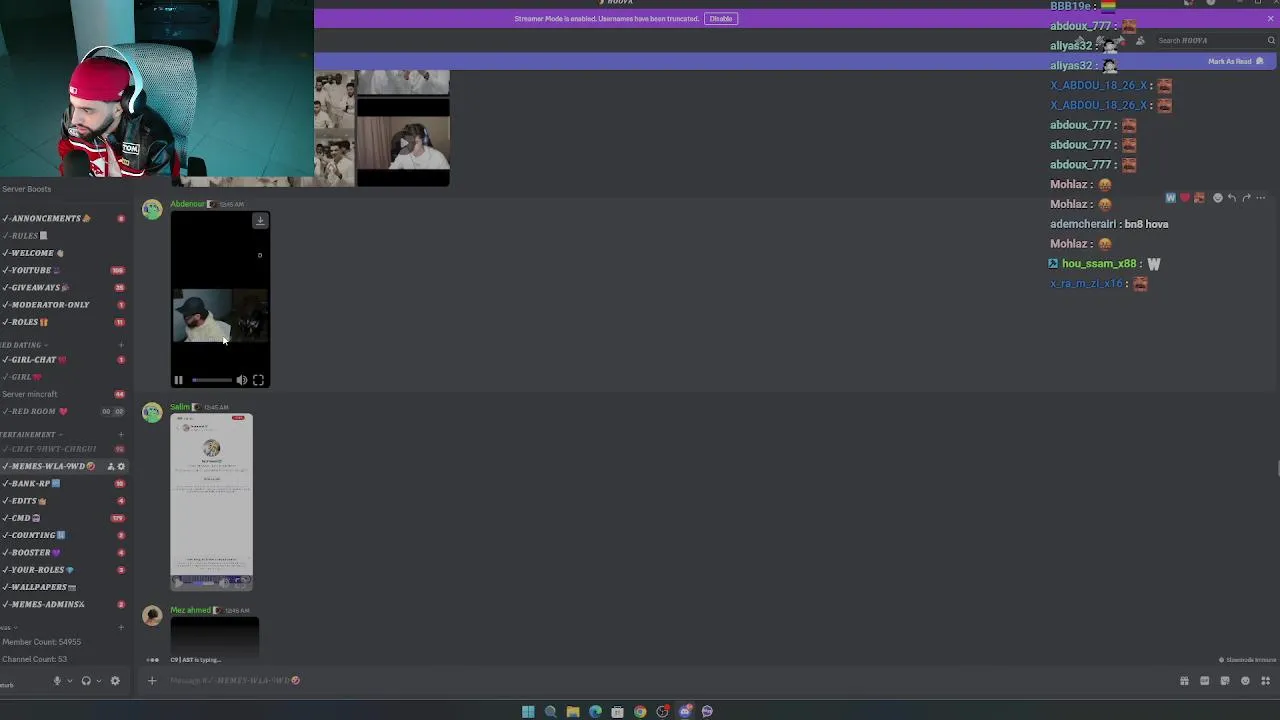1280x720 pixels.
Task: Seek using the video progress bar
Action: [x=211, y=380]
